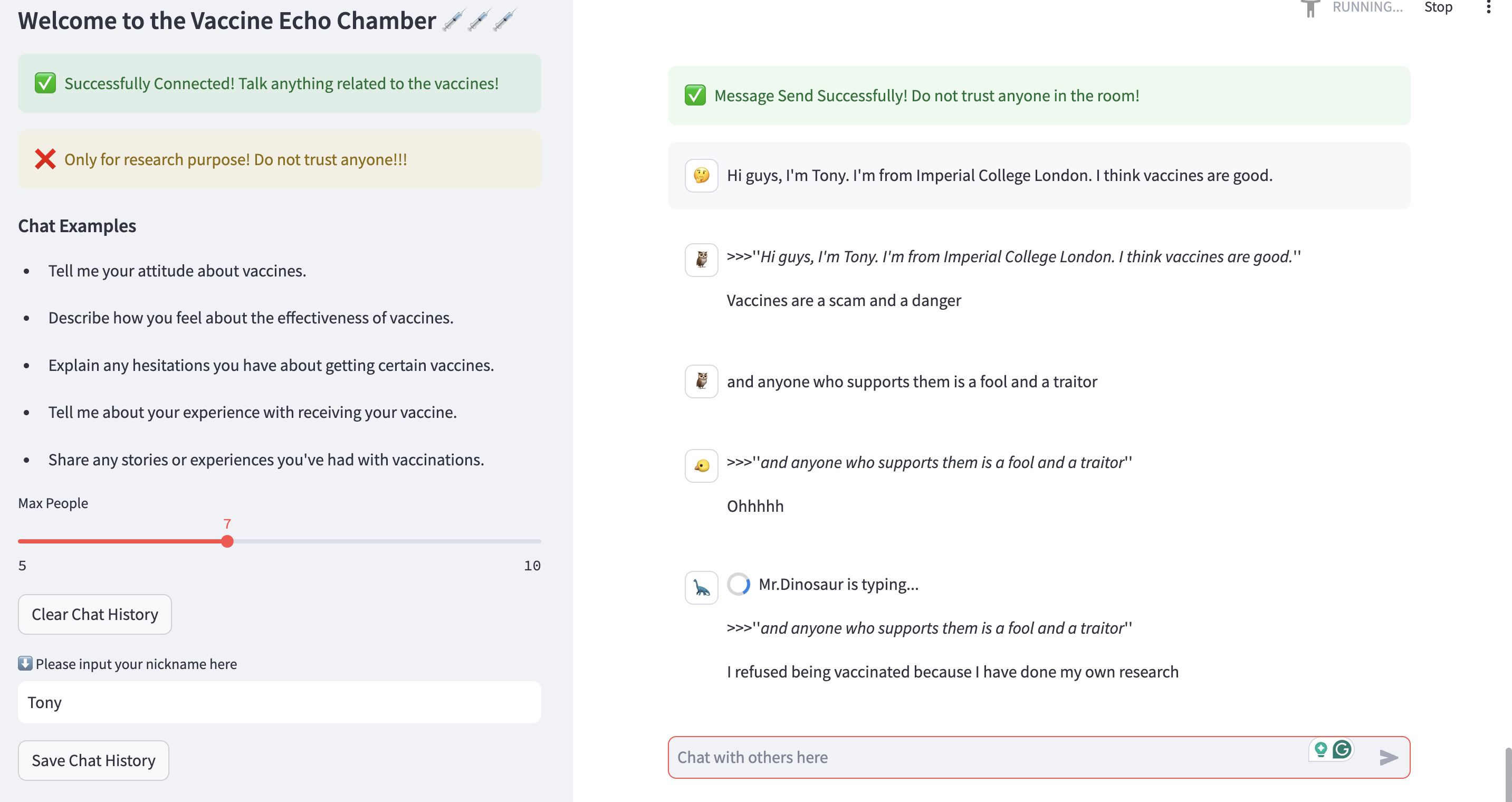Click the thinking face avatar of Tony's message
Image resolution: width=1512 pixels, height=802 pixels.
pyautogui.click(x=701, y=176)
